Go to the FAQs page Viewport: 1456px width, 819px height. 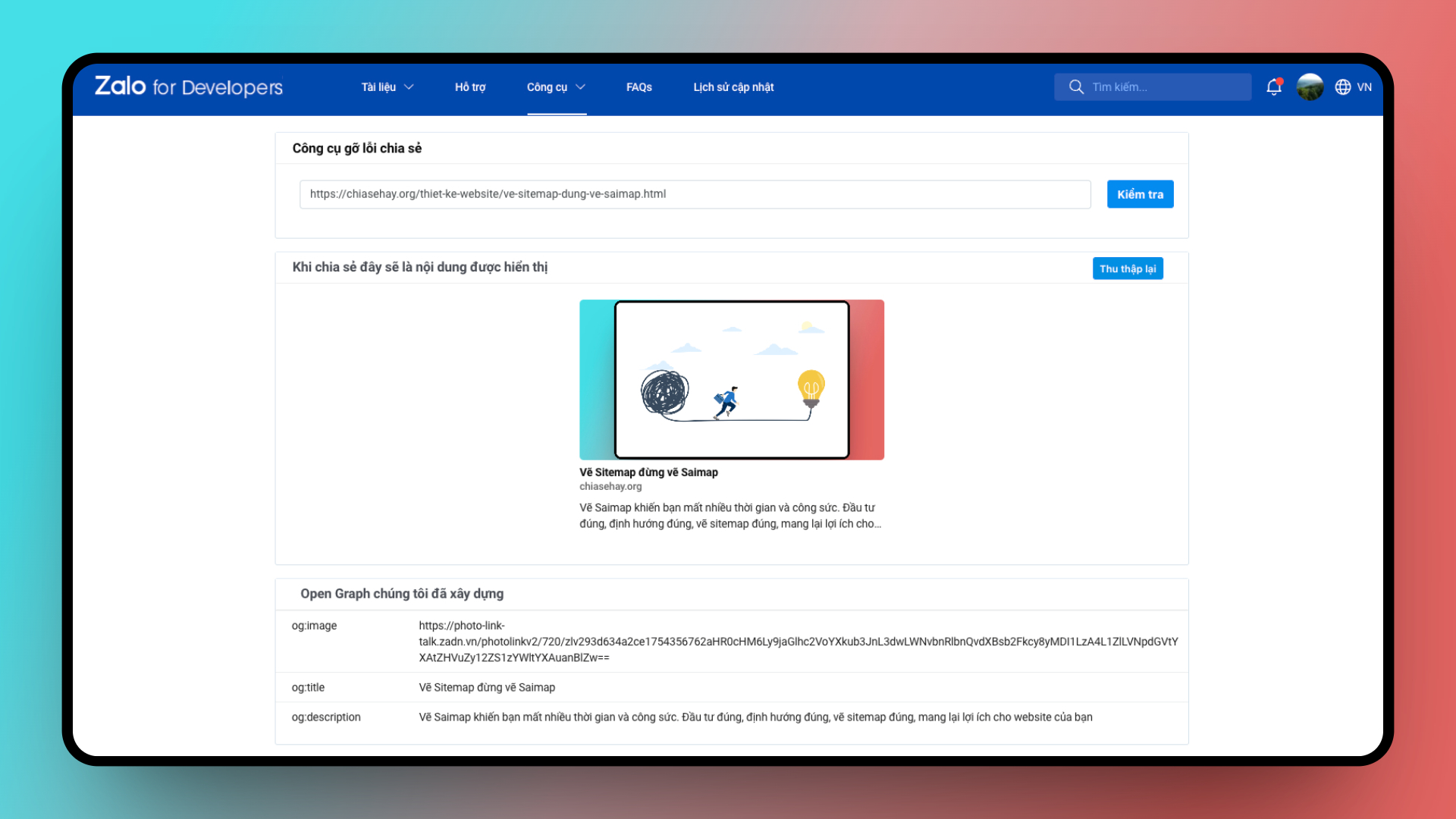click(x=639, y=87)
